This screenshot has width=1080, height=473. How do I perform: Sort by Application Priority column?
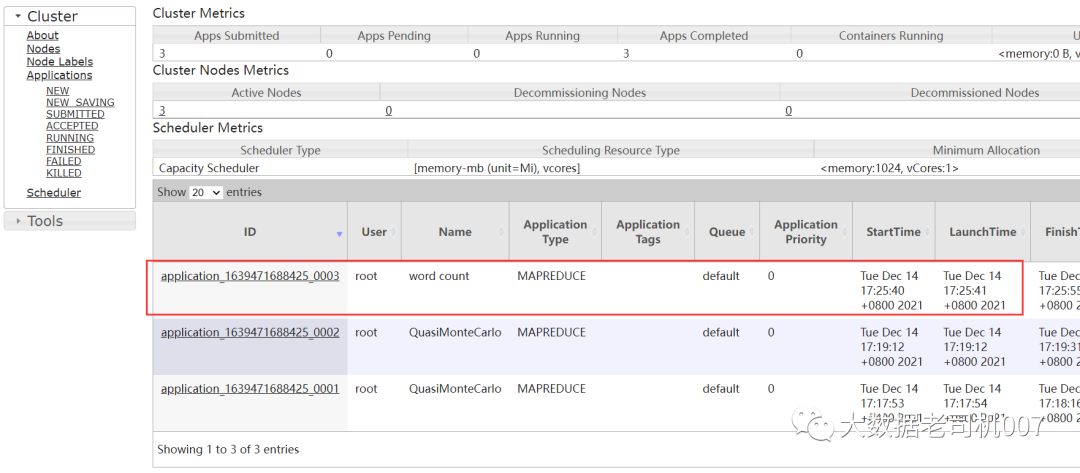tap(805, 232)
